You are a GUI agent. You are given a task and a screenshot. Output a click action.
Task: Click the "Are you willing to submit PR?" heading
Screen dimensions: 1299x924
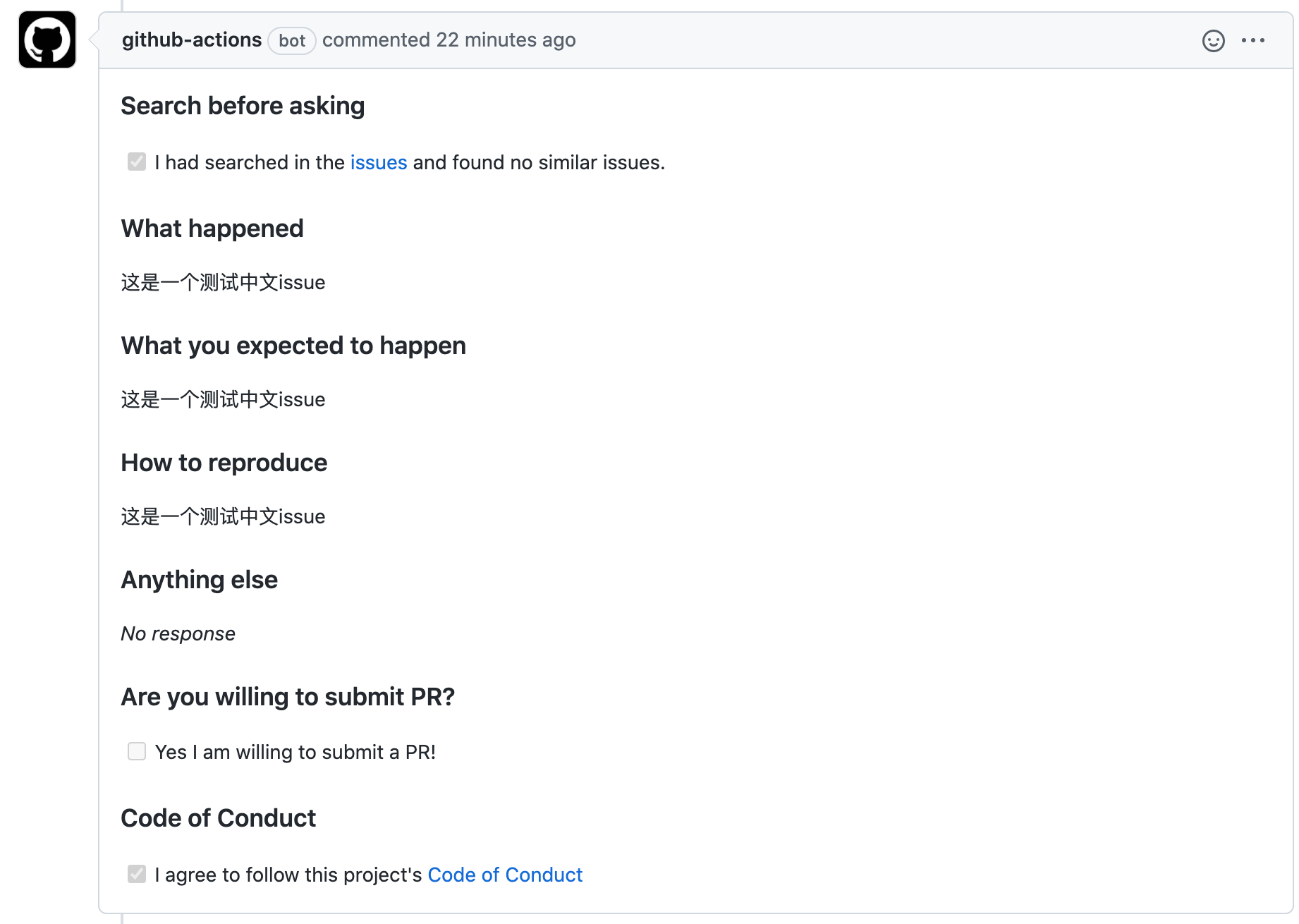(288, 698)
